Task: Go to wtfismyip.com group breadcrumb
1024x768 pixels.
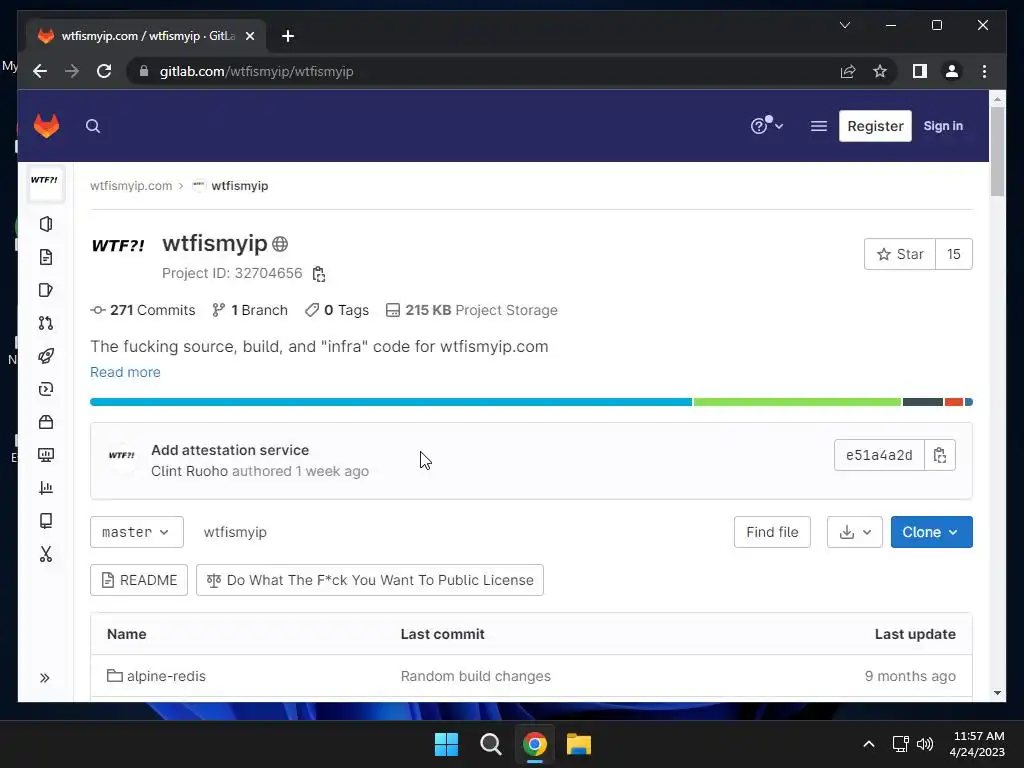Action: (131, 185)
